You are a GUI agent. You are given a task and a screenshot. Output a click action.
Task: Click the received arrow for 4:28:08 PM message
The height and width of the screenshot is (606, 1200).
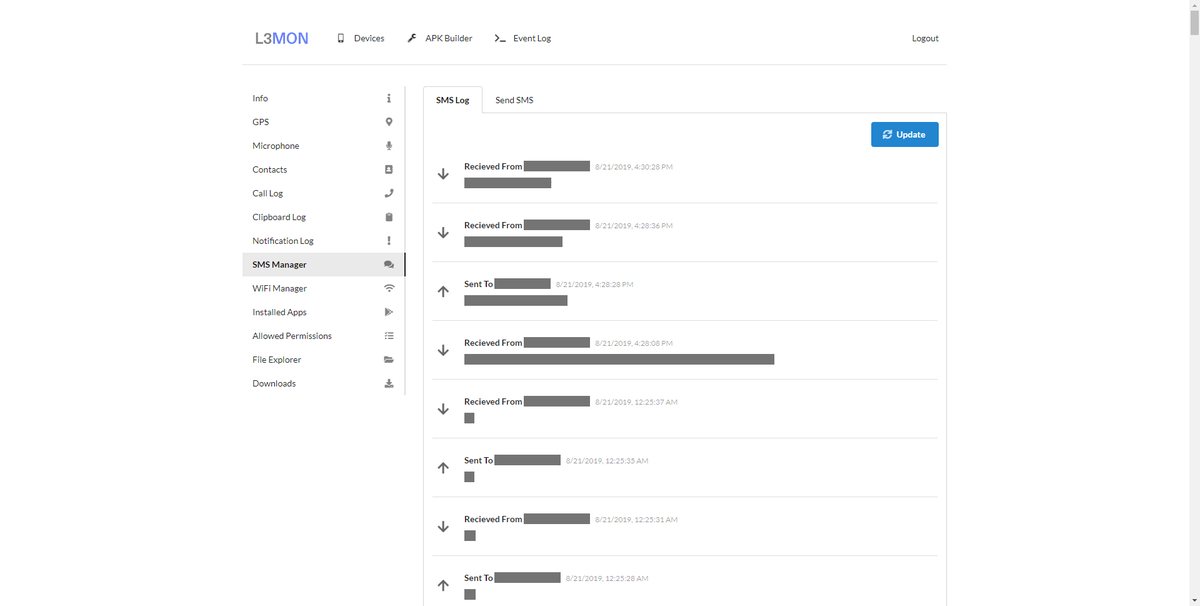443,351
